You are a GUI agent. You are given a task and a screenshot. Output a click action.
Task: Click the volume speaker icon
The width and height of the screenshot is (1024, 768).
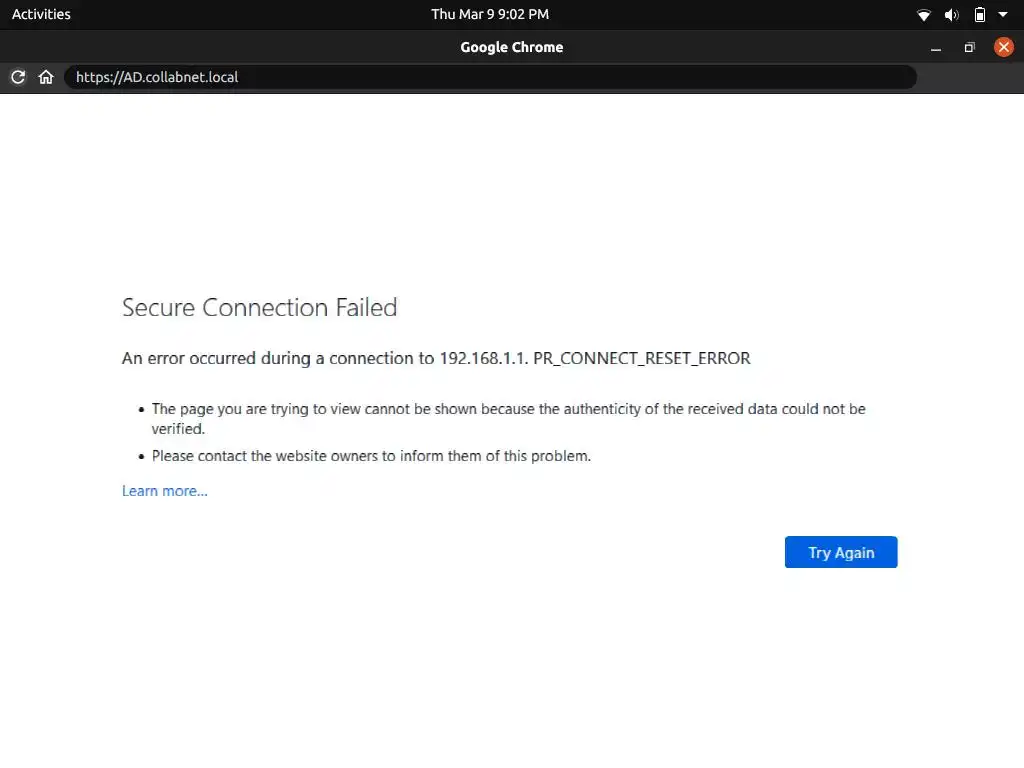pos(952,15)
